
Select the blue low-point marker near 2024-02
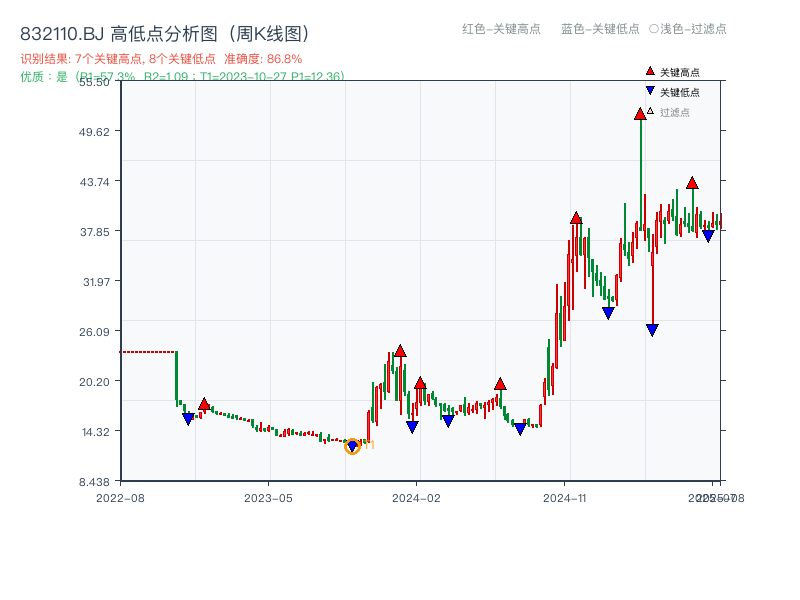click(412, 426)
